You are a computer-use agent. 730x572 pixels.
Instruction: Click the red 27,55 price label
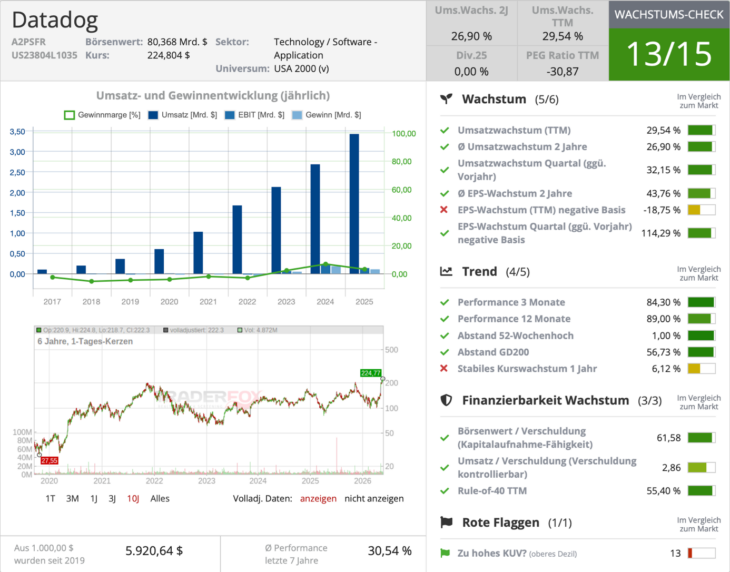click(x=49, y=460)
